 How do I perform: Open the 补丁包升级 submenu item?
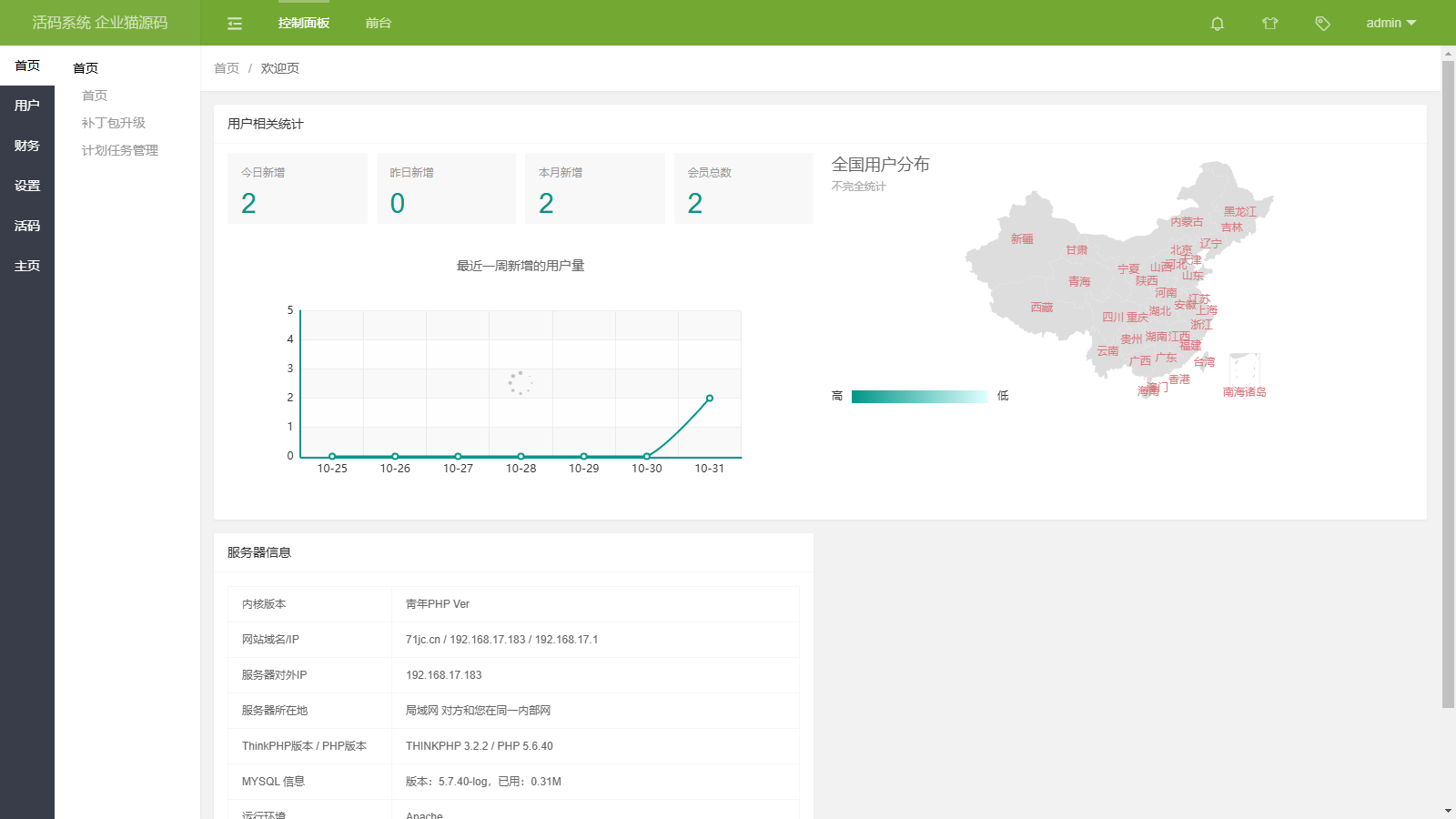114,123
